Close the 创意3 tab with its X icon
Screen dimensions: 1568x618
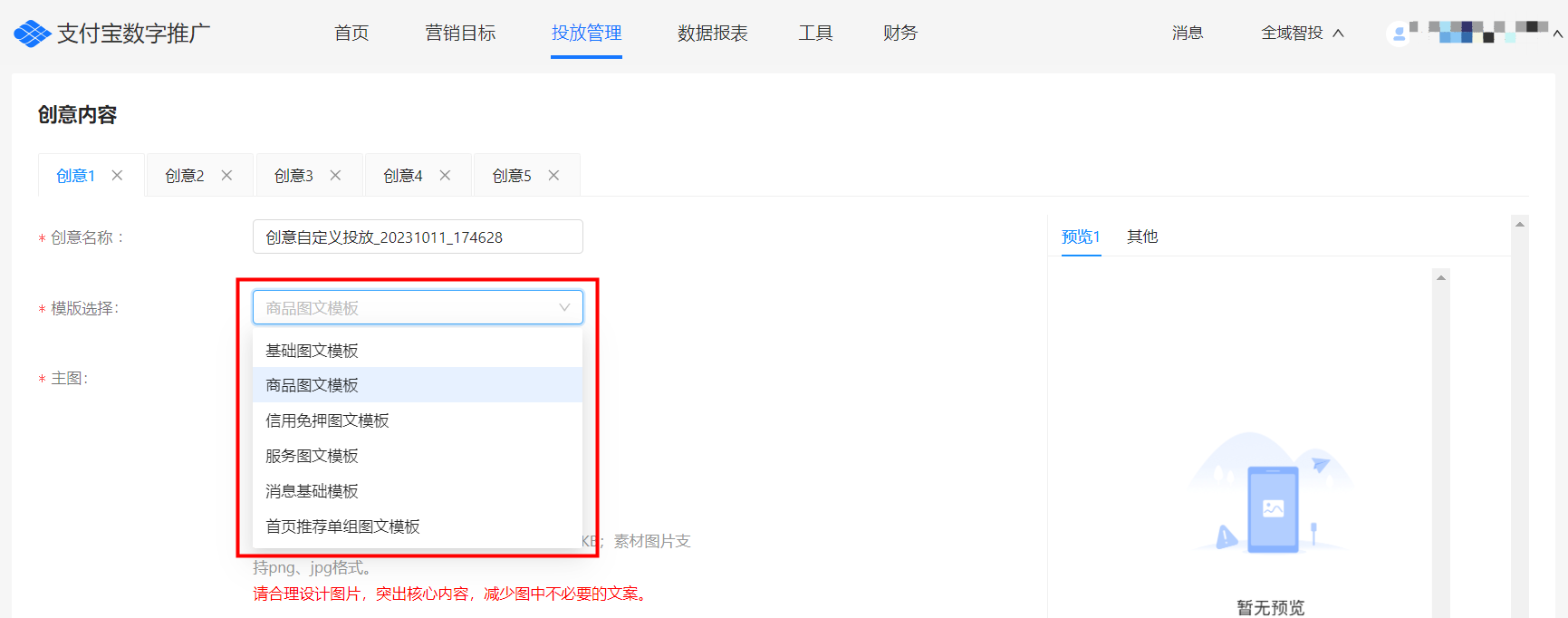(x=335, y=175)
